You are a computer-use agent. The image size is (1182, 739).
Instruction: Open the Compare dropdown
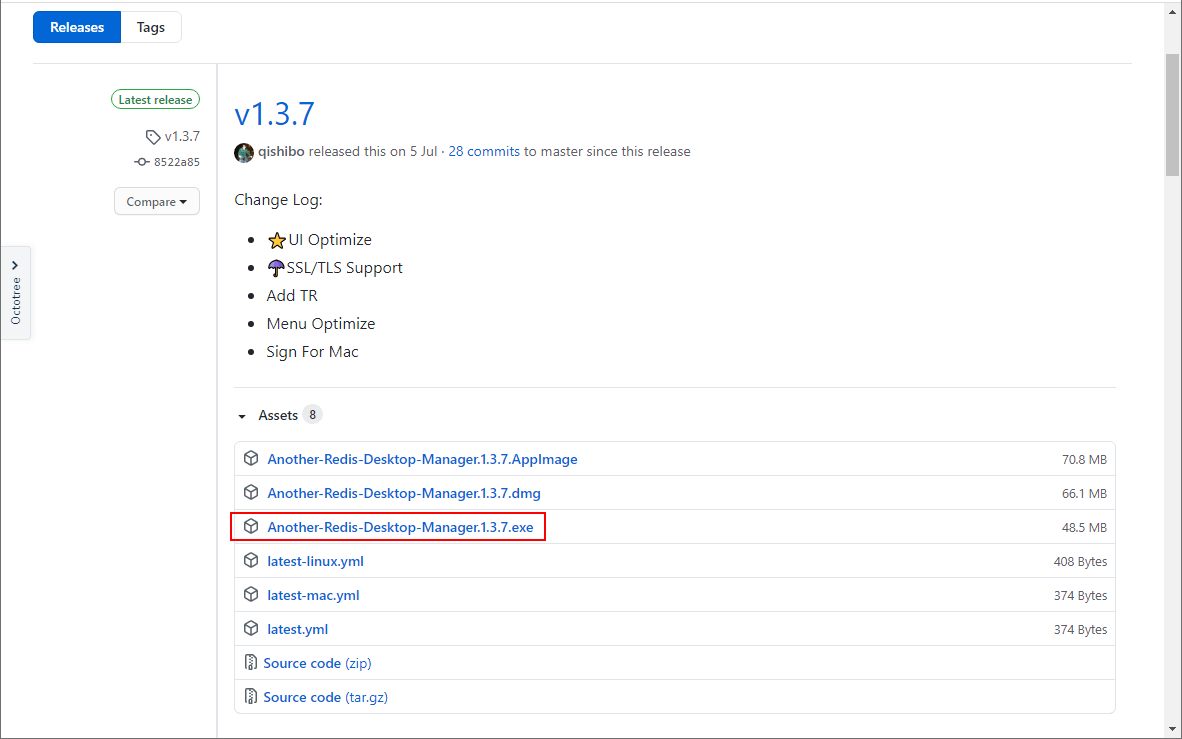(157, 201)
